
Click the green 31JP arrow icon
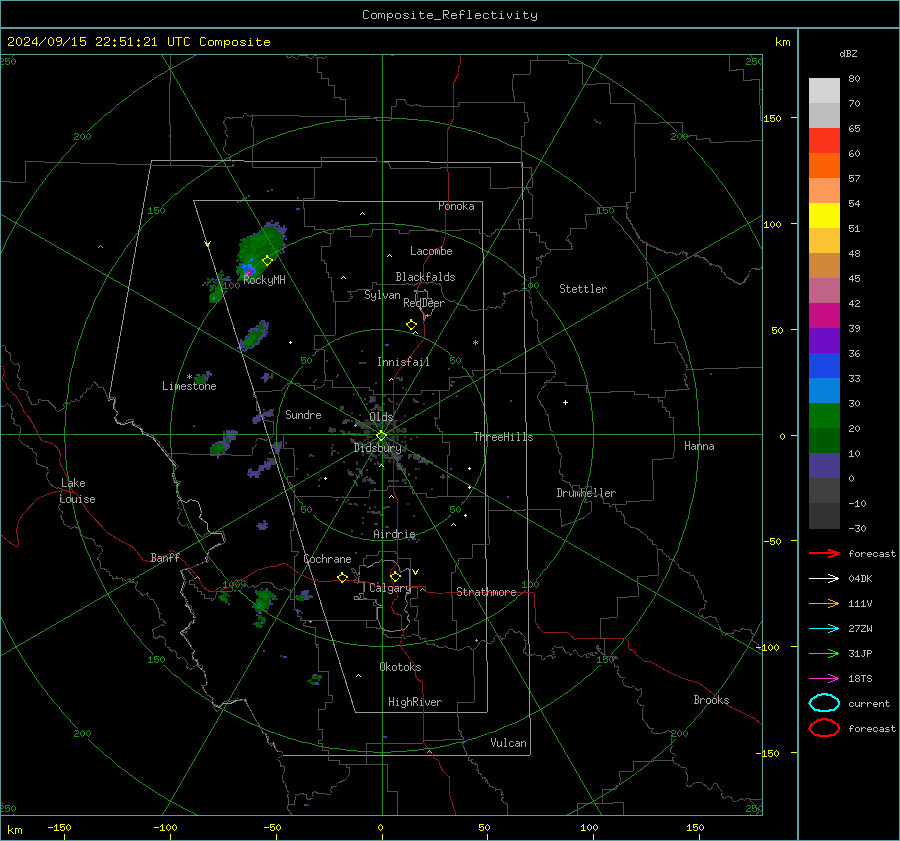824,653
